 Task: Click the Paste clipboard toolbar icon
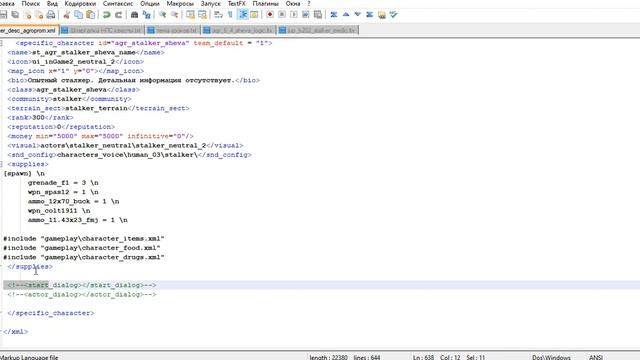point(91,15)
